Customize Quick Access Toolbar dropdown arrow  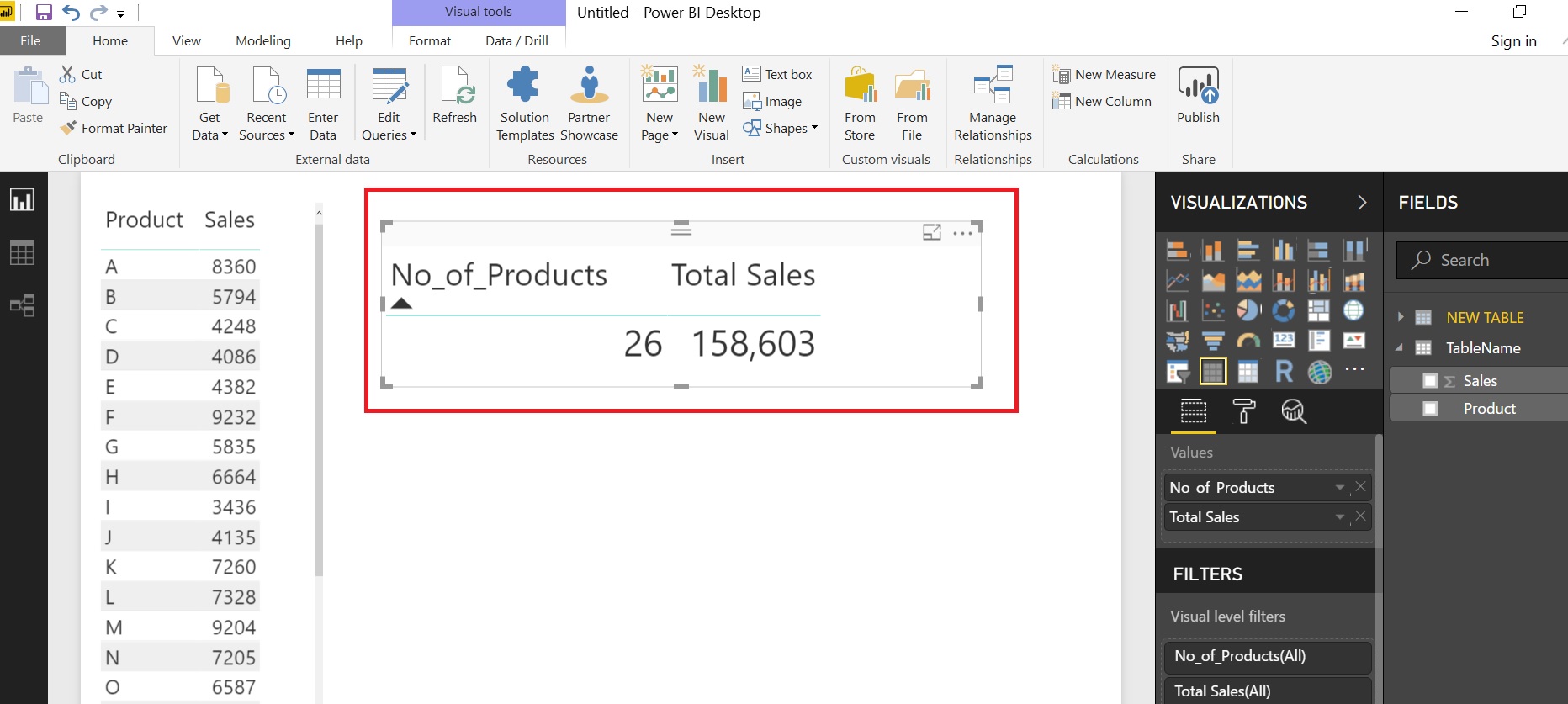[x=121, y=14]
